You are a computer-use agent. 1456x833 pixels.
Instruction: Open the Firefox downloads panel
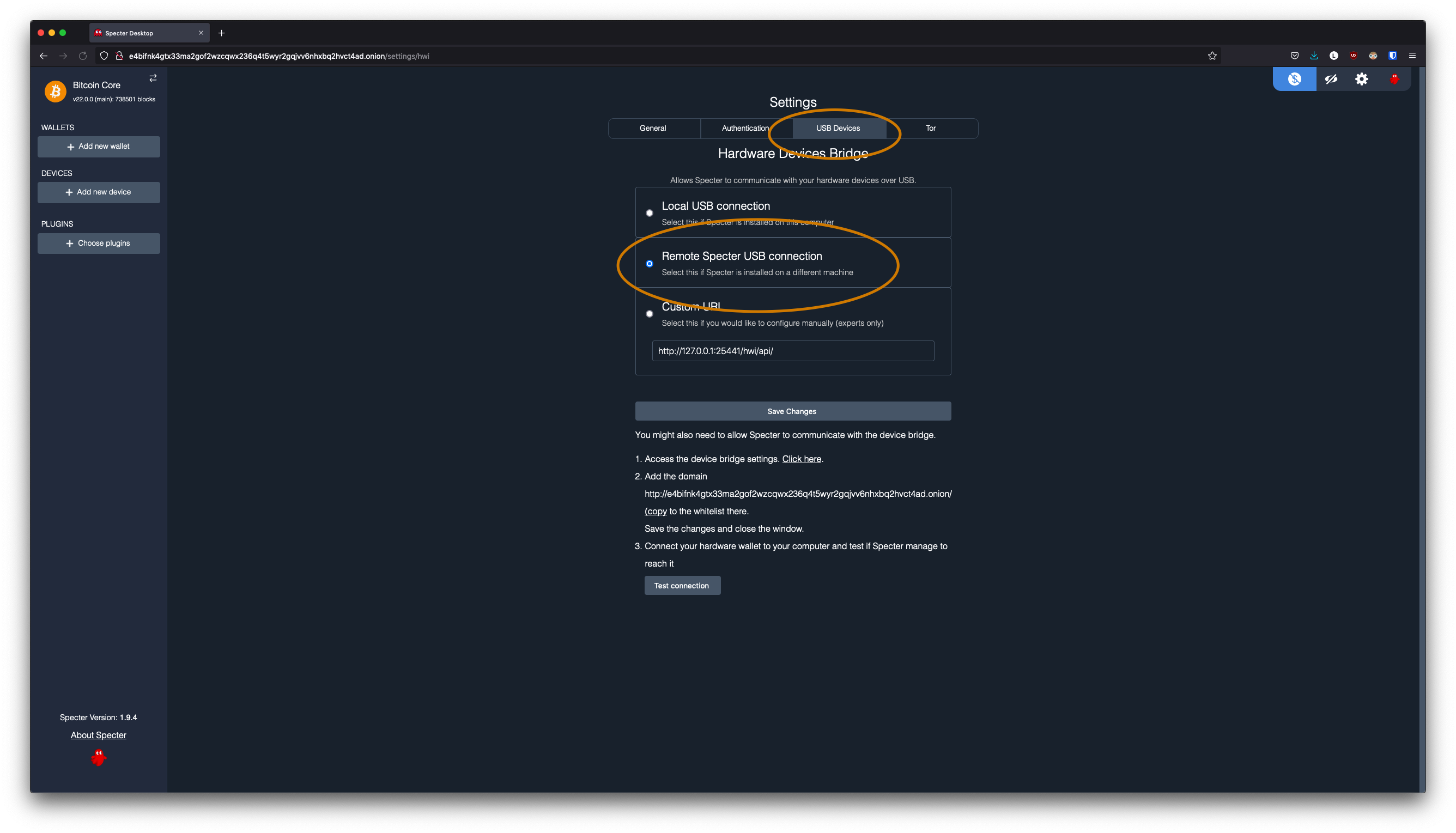[x=1314, y=56]
